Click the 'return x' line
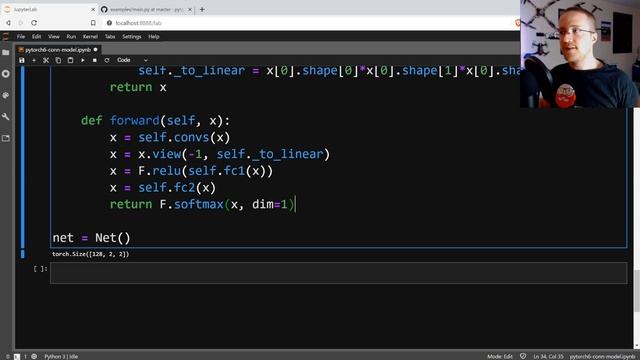Image resolution: width=640 pixels, height=360 pixels. (x=138, y=87)
